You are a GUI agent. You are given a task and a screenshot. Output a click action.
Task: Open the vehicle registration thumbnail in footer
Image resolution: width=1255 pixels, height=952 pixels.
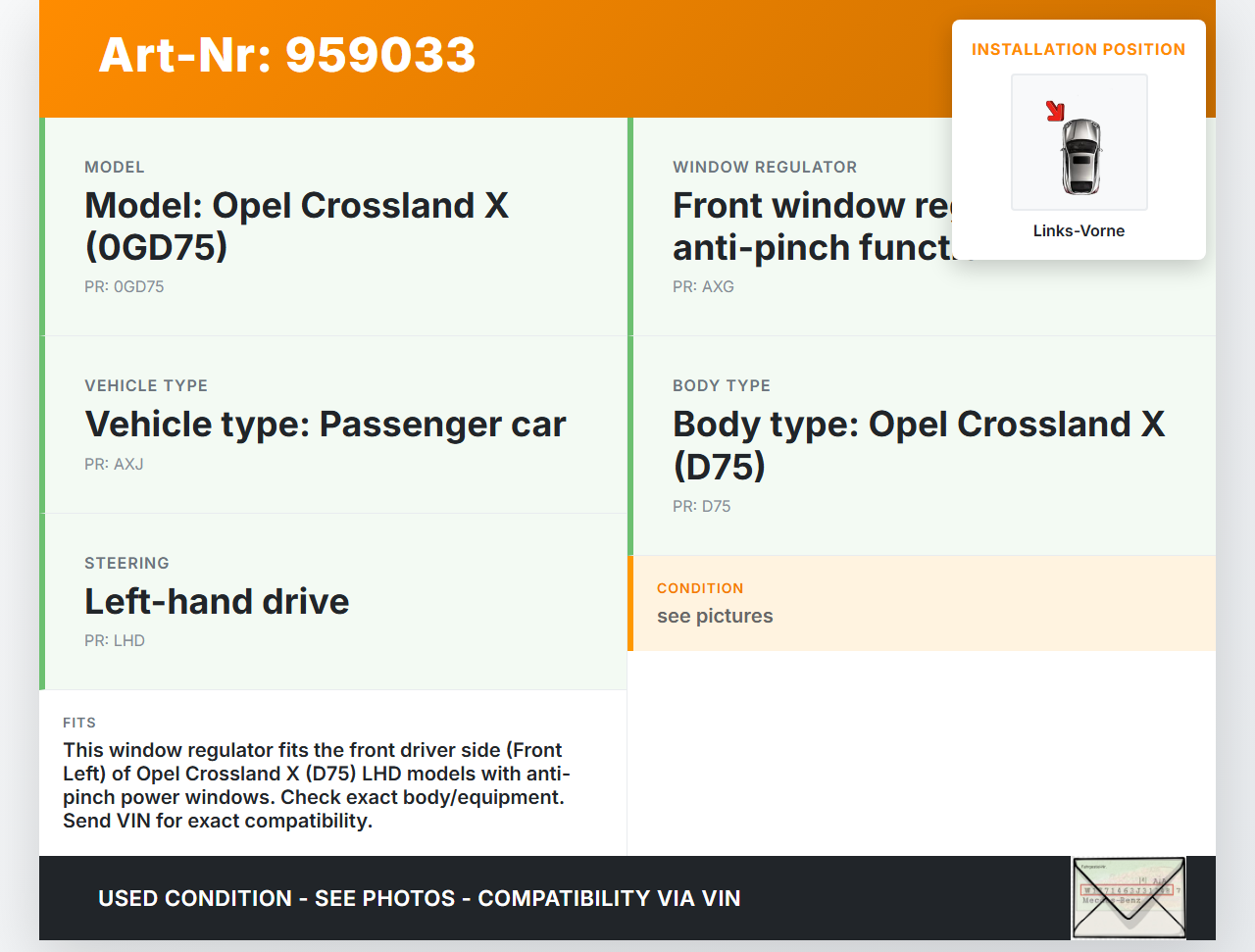1129,897
